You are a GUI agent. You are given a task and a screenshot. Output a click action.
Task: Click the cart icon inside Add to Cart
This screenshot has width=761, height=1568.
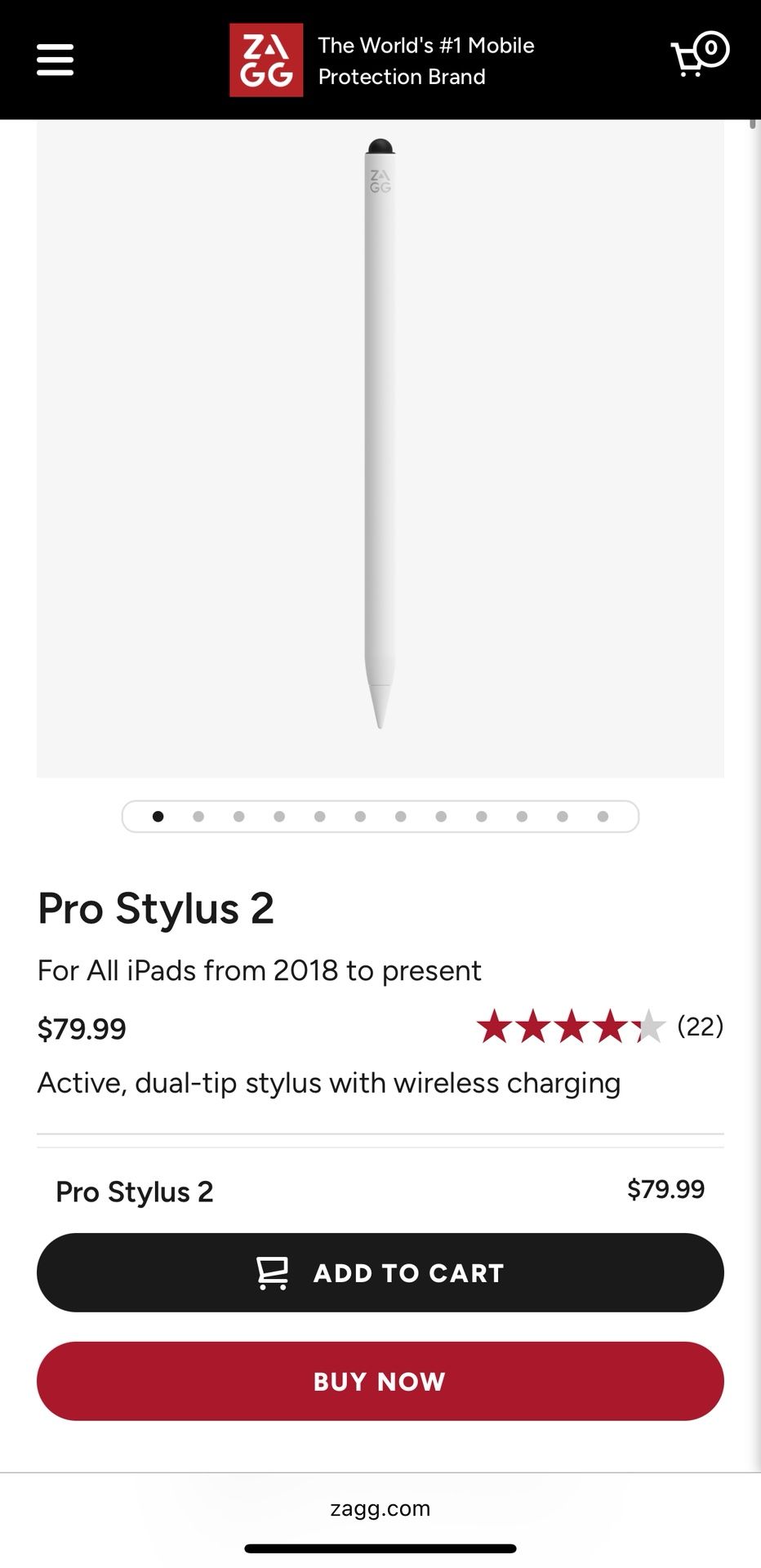272,1272
